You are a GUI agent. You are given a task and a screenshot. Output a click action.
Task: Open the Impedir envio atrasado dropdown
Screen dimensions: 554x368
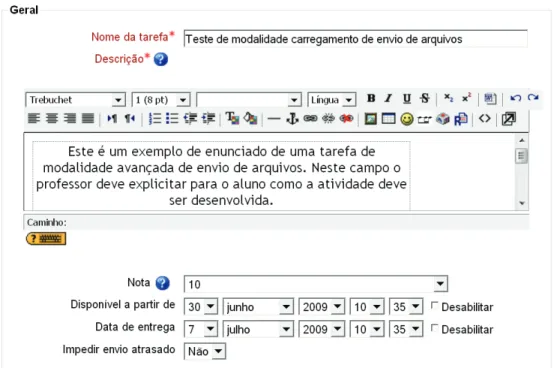tap(205, 351)
